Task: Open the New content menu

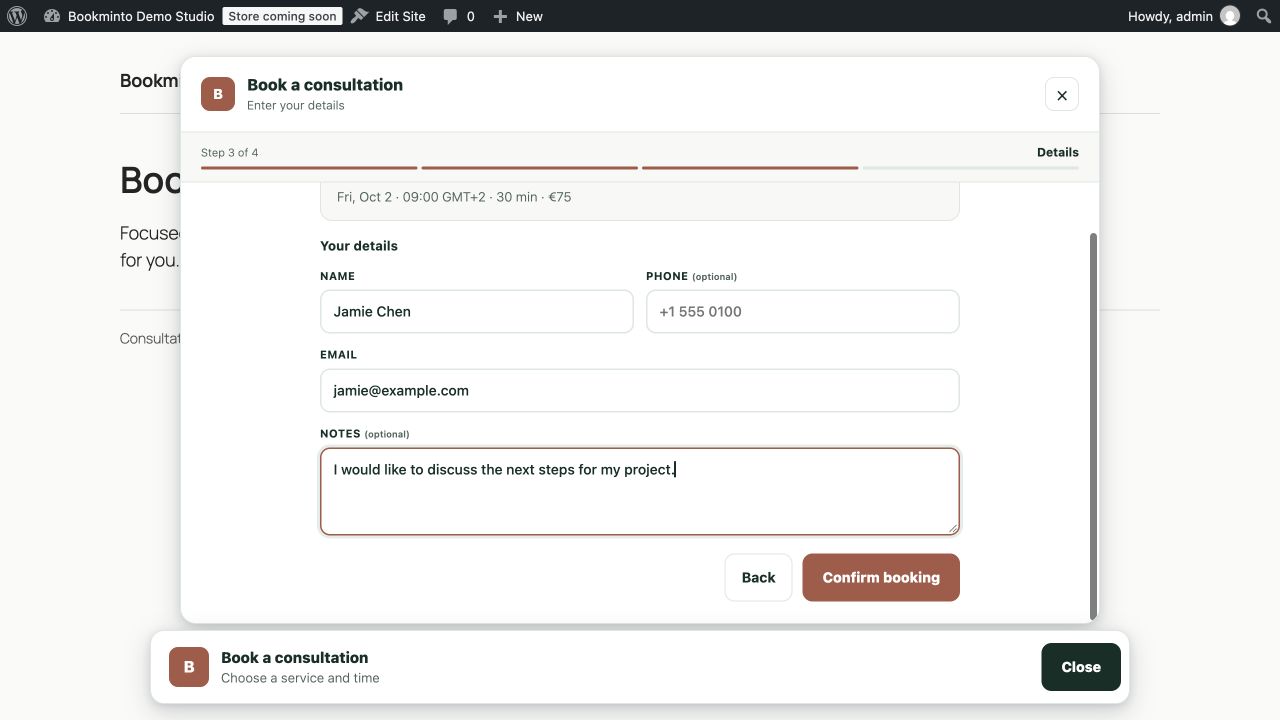Action: coord(529,16)
